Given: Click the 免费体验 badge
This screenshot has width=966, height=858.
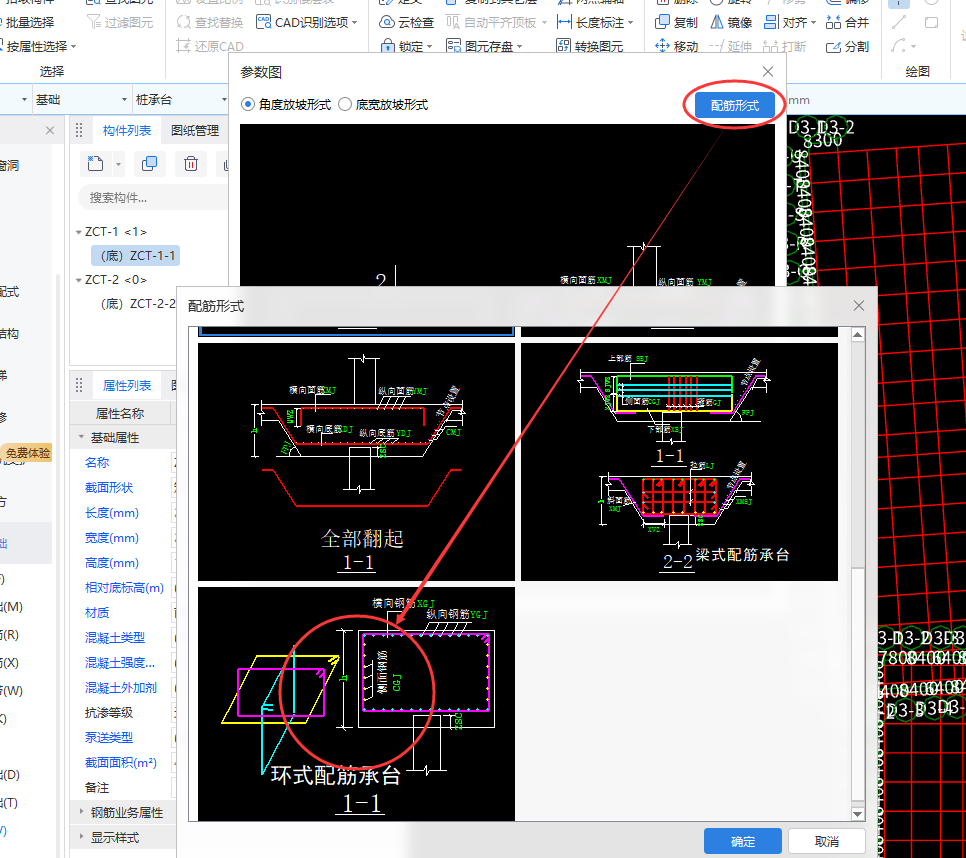Looking at the screenshot, I should pos(28,453).
